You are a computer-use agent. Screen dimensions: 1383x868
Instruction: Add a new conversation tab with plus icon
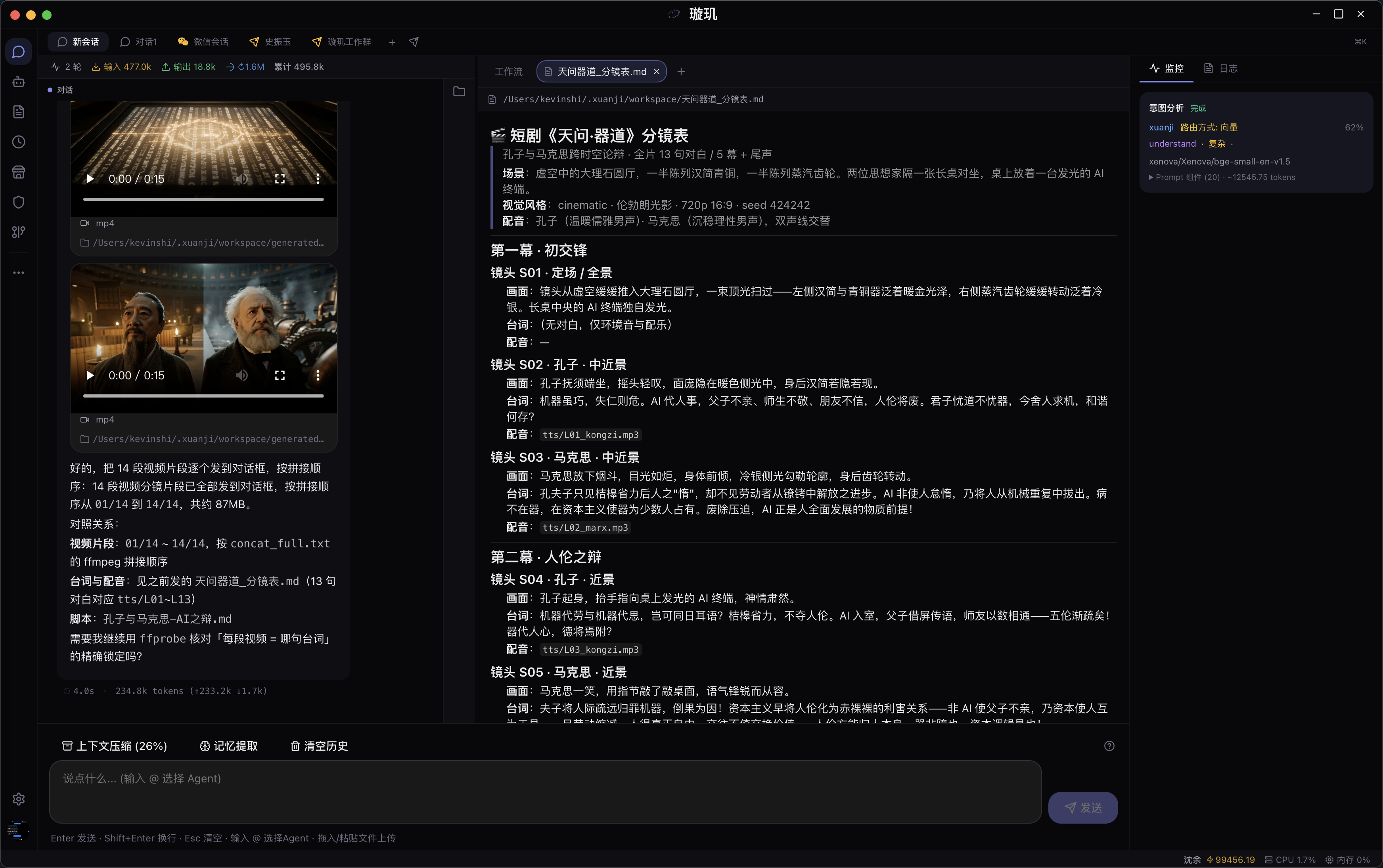click(392, 42)
